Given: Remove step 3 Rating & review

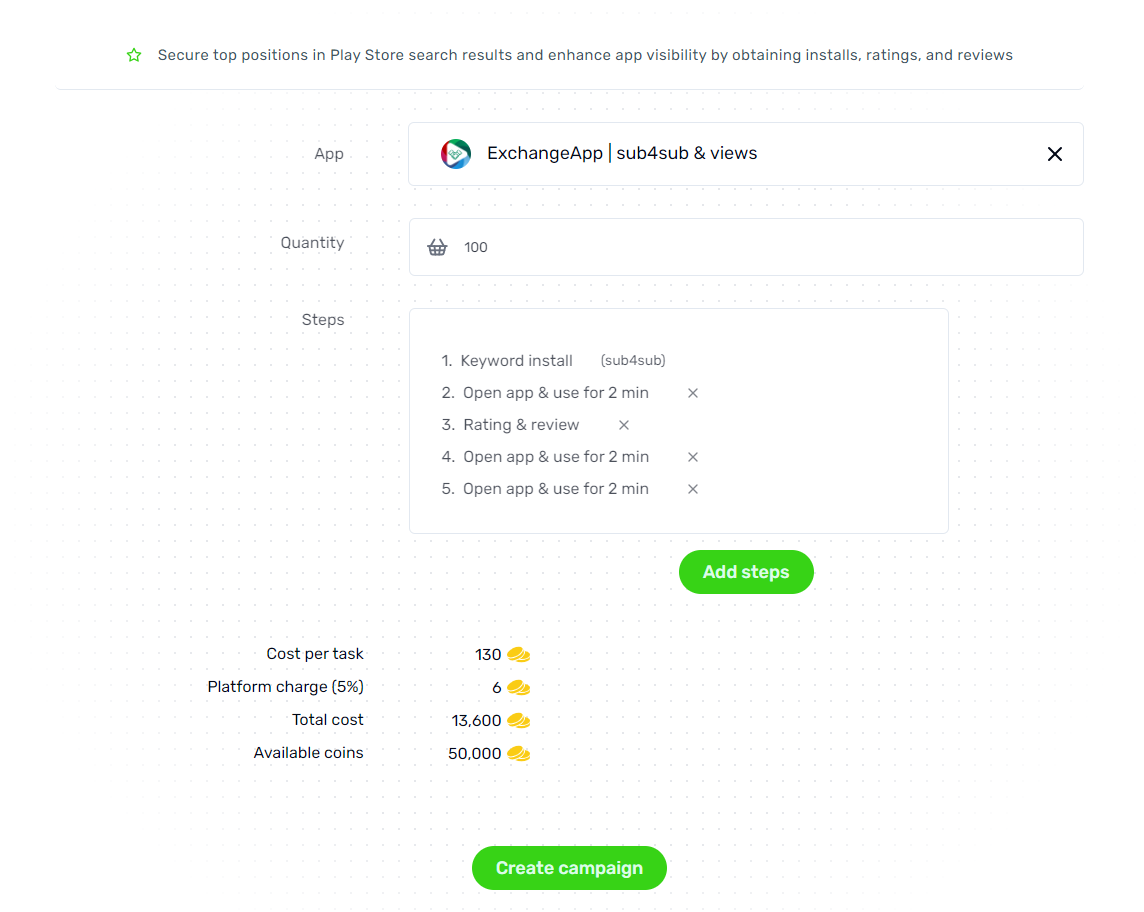Looking at the screenshot, I should pos(624,425).
